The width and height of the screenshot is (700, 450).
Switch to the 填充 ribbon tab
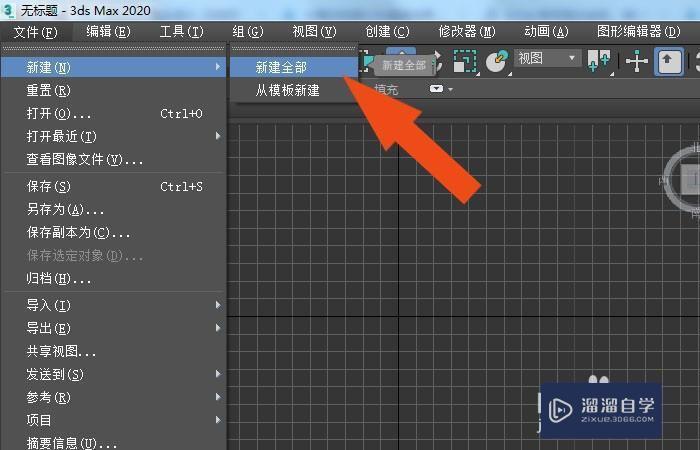coord(386,90)
